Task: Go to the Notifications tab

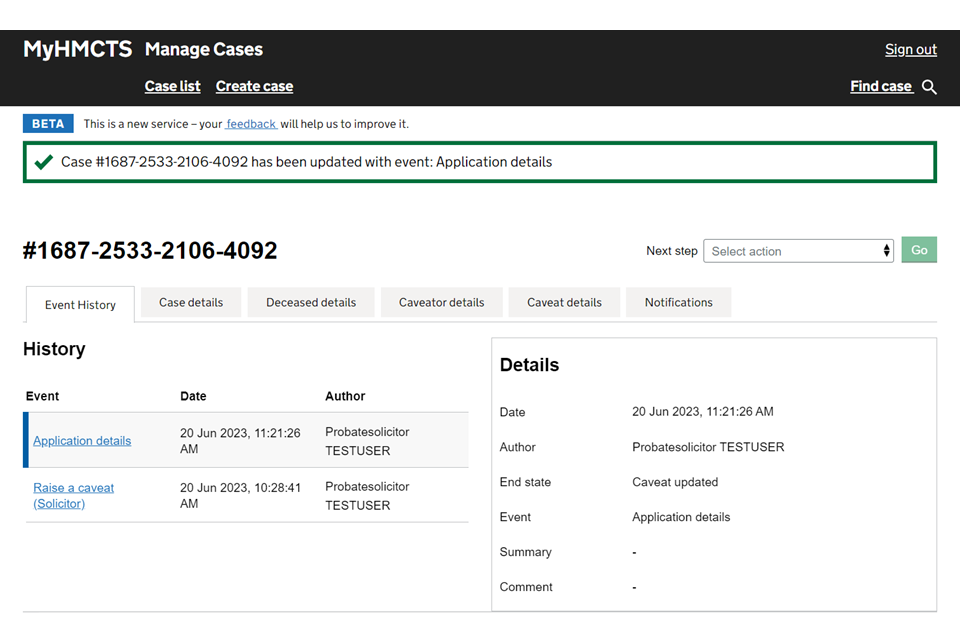Action: (x=678, y=302)
